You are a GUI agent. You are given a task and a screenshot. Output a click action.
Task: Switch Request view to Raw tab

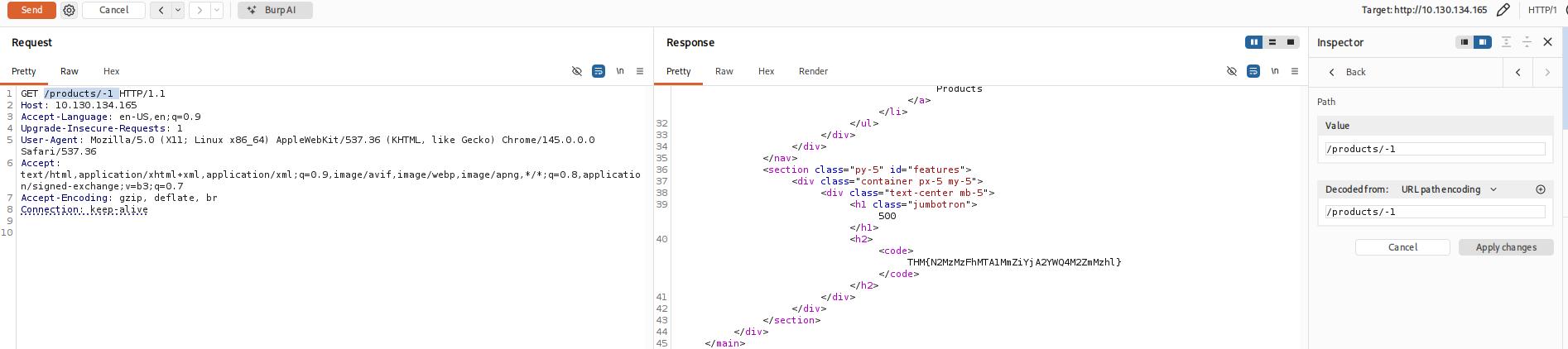[x=70, y=72]
